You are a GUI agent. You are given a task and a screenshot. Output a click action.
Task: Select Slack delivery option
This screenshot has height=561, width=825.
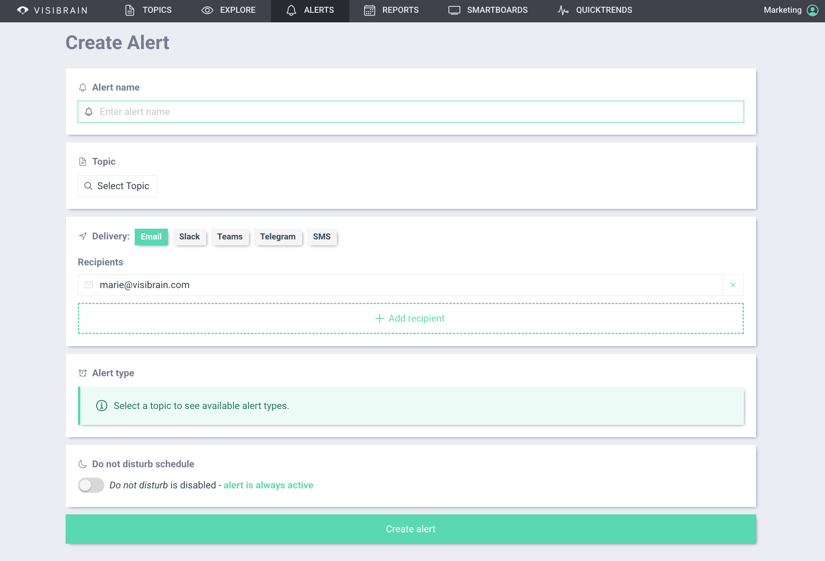point(189,237)
